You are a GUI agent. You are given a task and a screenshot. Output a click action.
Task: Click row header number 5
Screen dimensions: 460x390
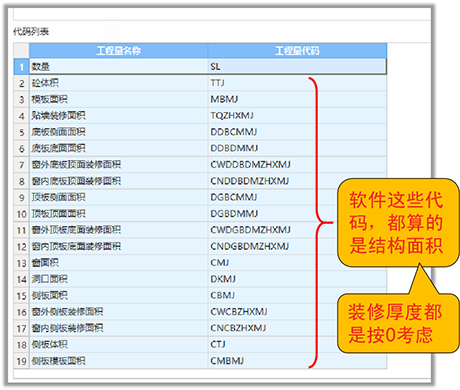point(22,132)
